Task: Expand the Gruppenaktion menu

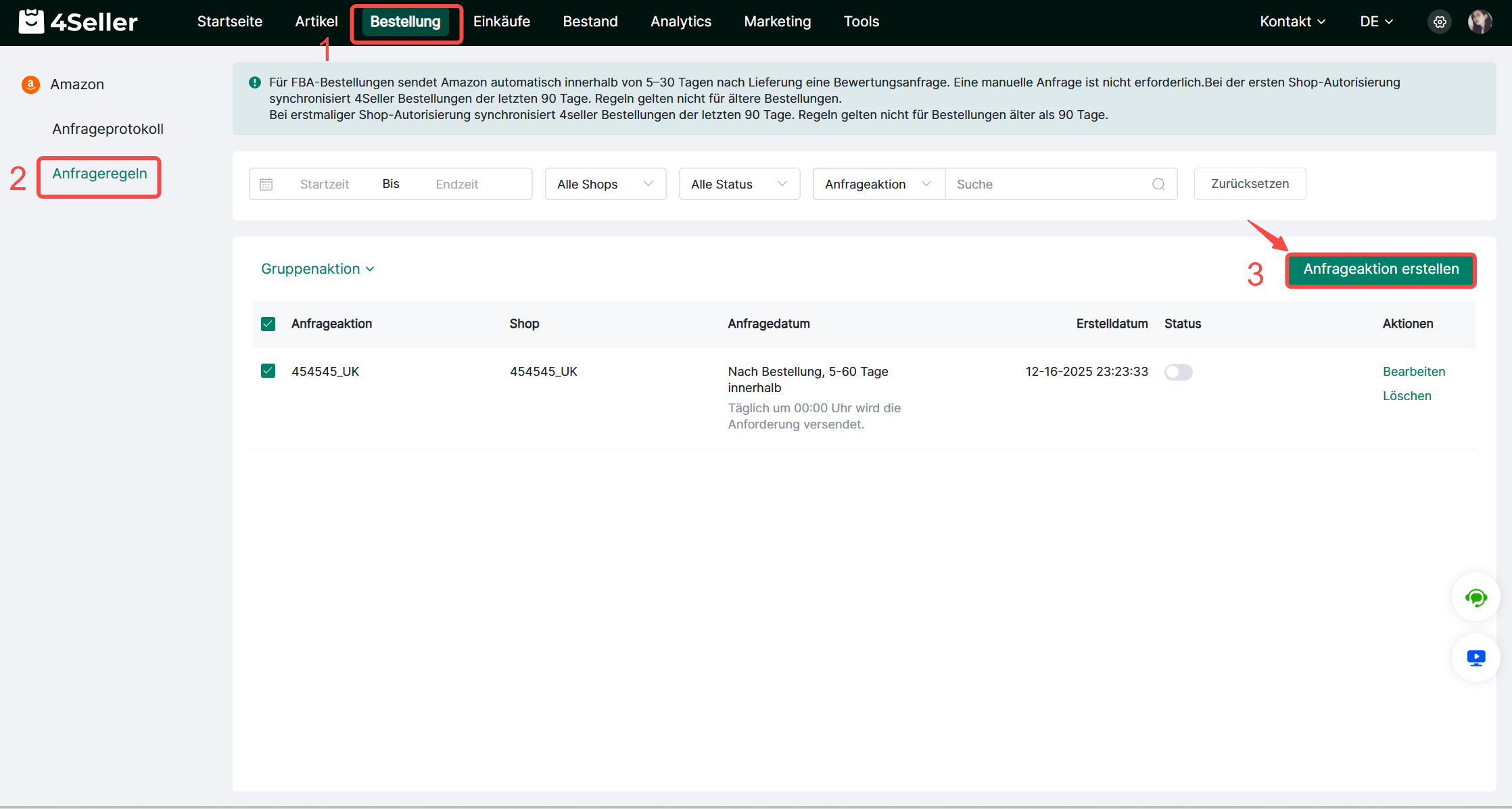Action: 317,269
